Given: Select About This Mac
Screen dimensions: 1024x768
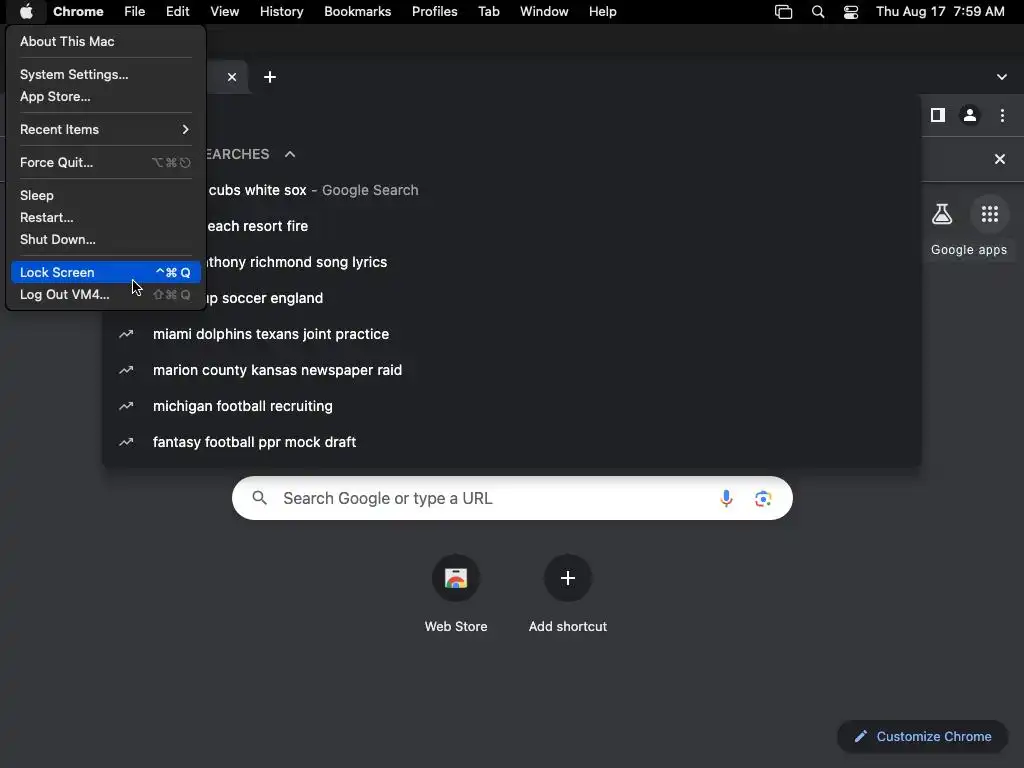Looking at the screenshot, I should [x=105, y=41].
